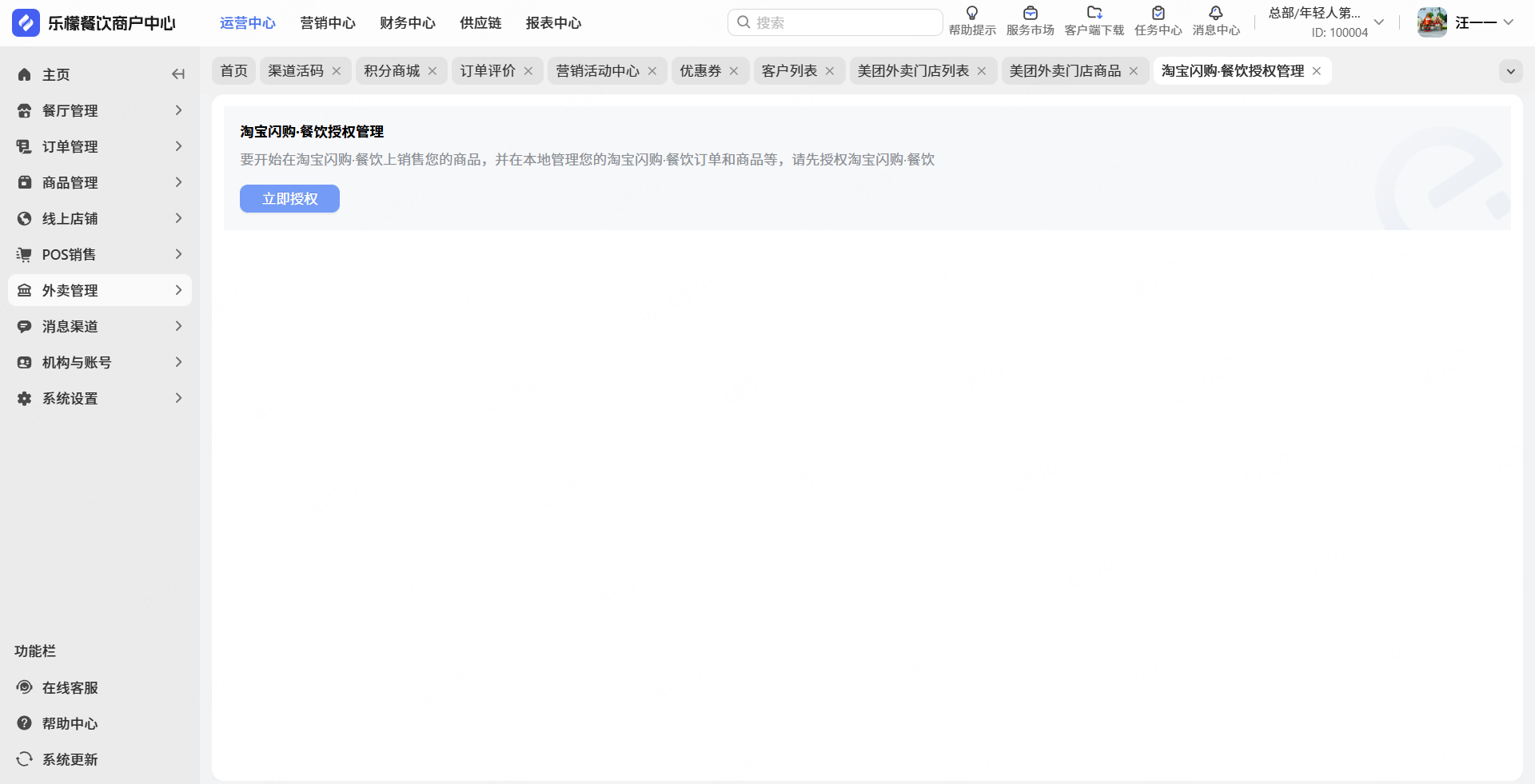Click 消息渠道 chat bubble icon

tap(25, 326)
